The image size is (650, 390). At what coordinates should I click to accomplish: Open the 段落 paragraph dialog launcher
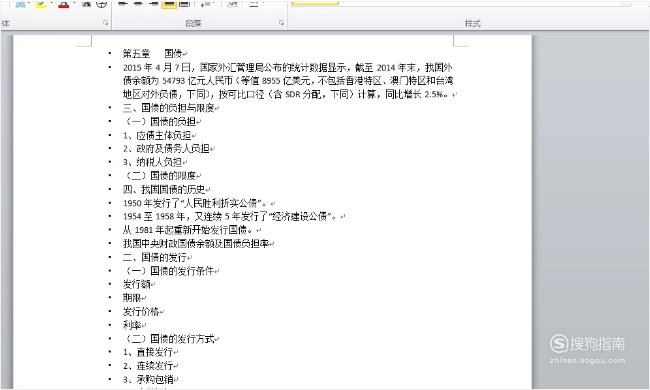281,23
